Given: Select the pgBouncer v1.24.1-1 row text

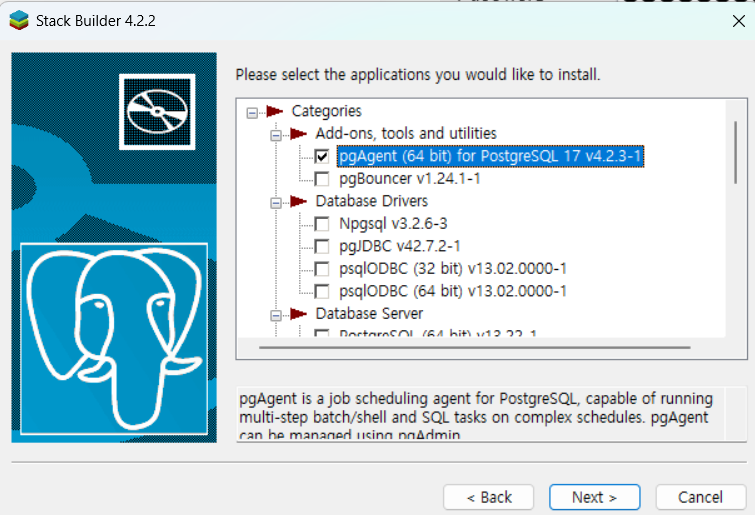Looking at the screenshot, I should 410,179.
